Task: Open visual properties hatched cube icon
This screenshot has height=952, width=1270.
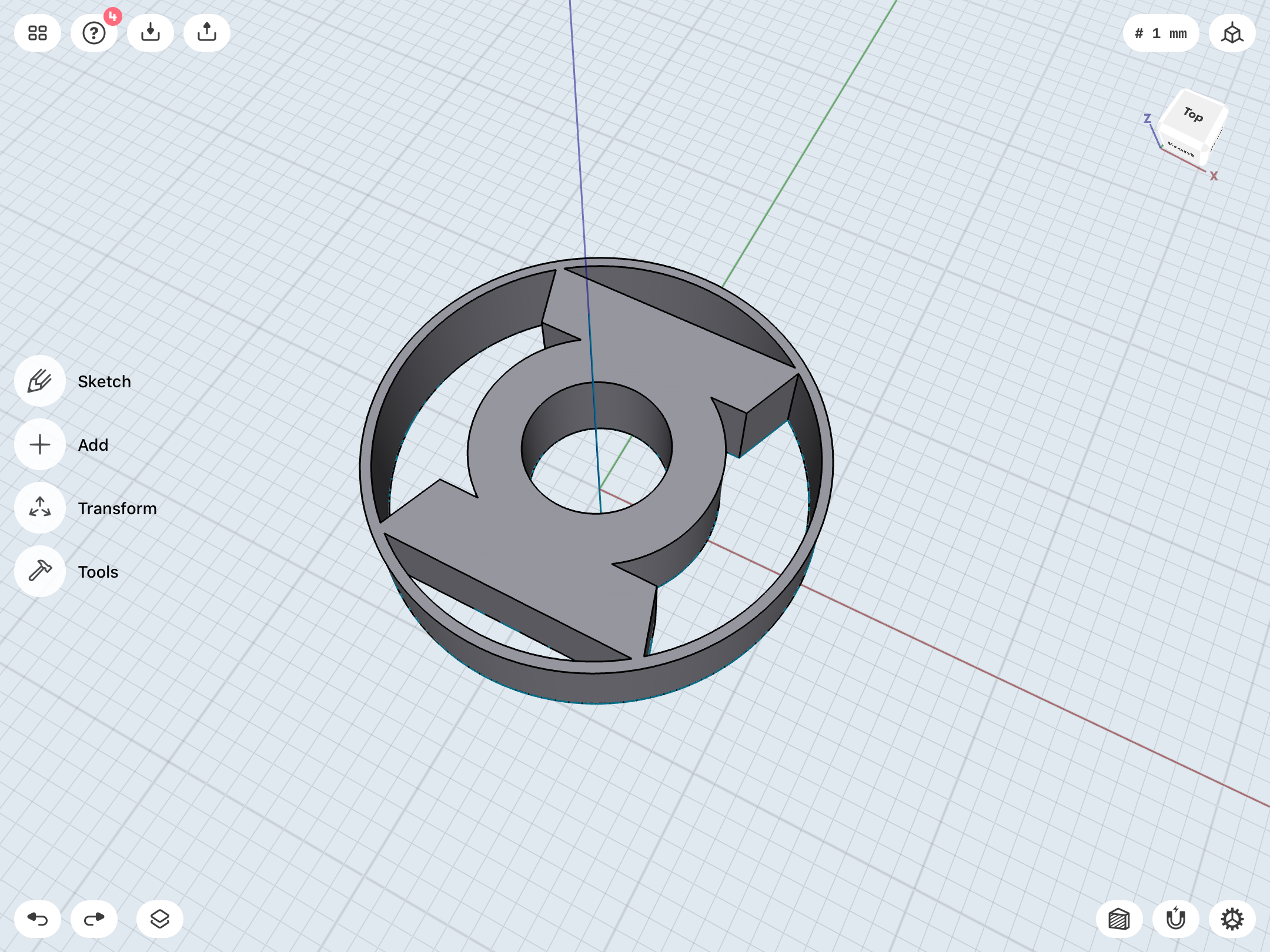Action: tap(1119, 919)
